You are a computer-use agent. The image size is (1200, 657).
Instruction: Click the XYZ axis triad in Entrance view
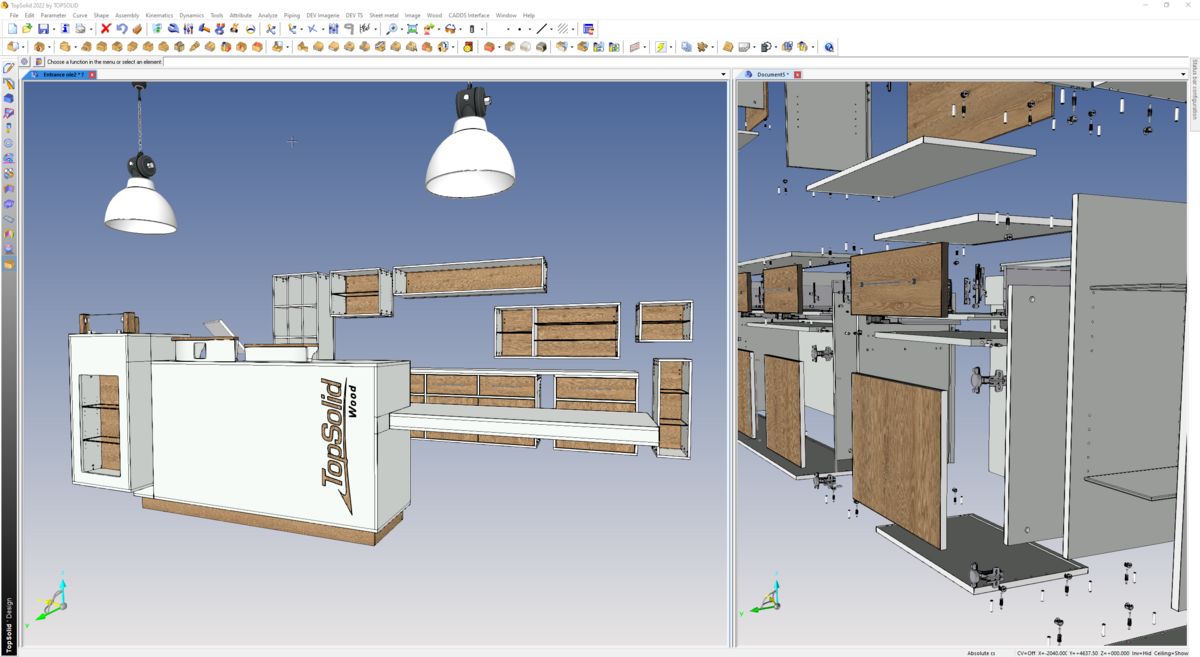[53, 598]
